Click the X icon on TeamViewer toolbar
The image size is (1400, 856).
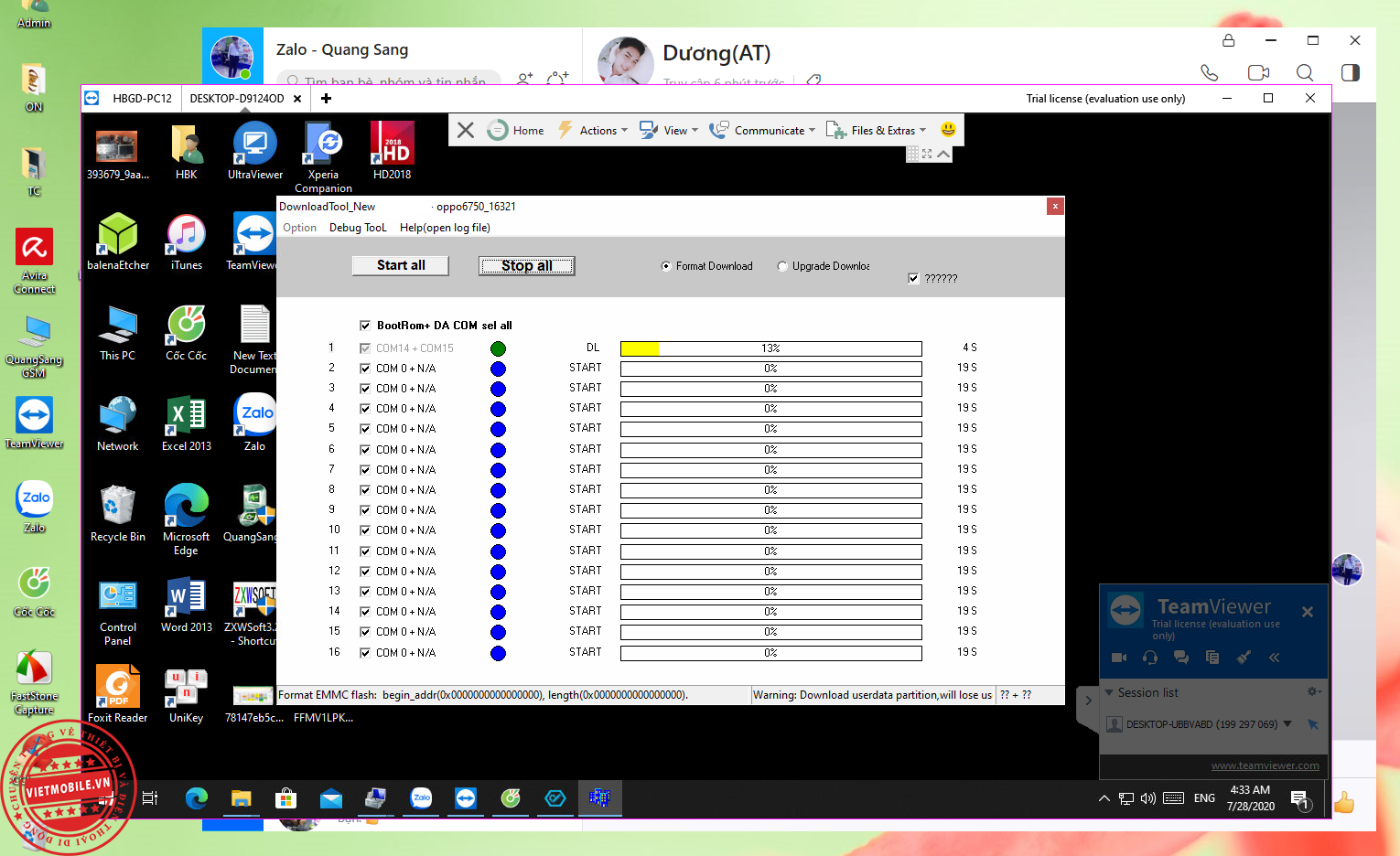[466, 130]
